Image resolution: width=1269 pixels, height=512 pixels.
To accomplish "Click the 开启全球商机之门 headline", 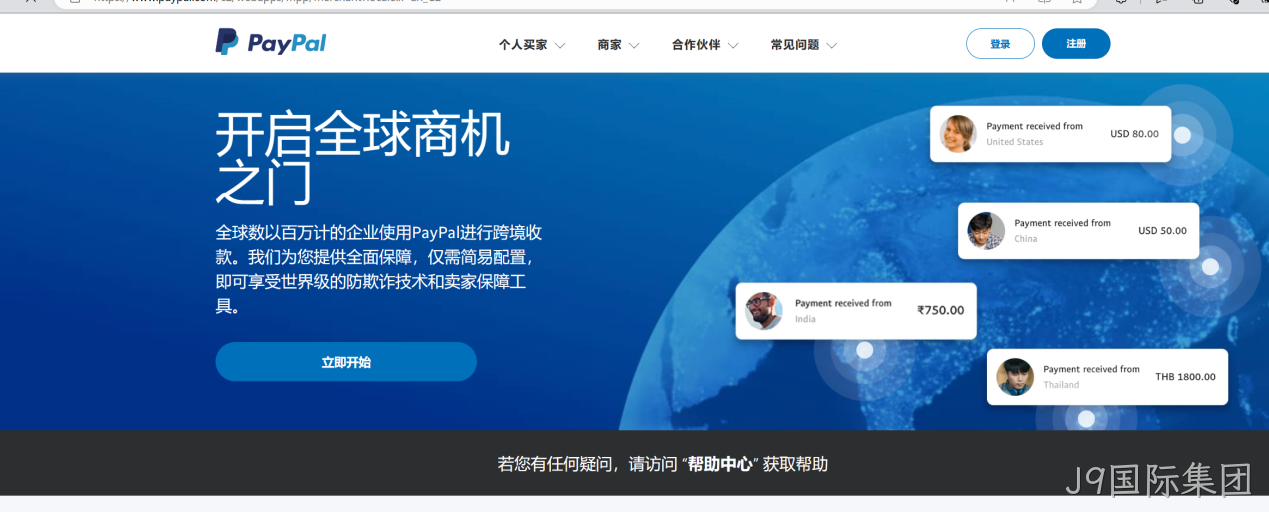I will (363, 158).
